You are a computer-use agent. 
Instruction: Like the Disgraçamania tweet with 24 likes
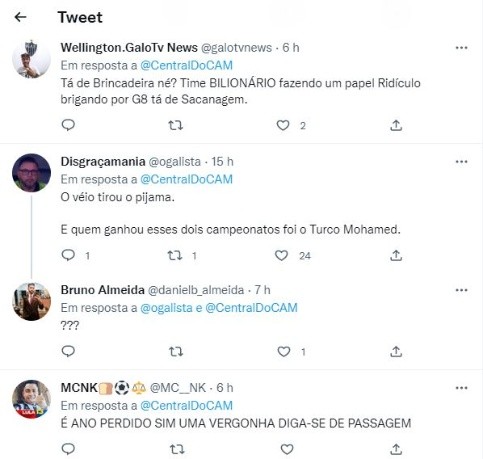(281, 256)
